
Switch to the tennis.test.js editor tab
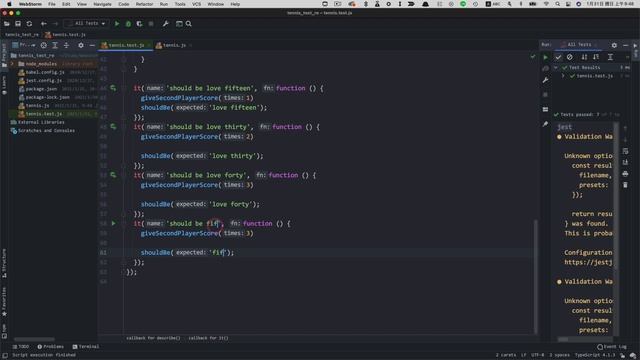pyautogui.click(x=125, y=45)
